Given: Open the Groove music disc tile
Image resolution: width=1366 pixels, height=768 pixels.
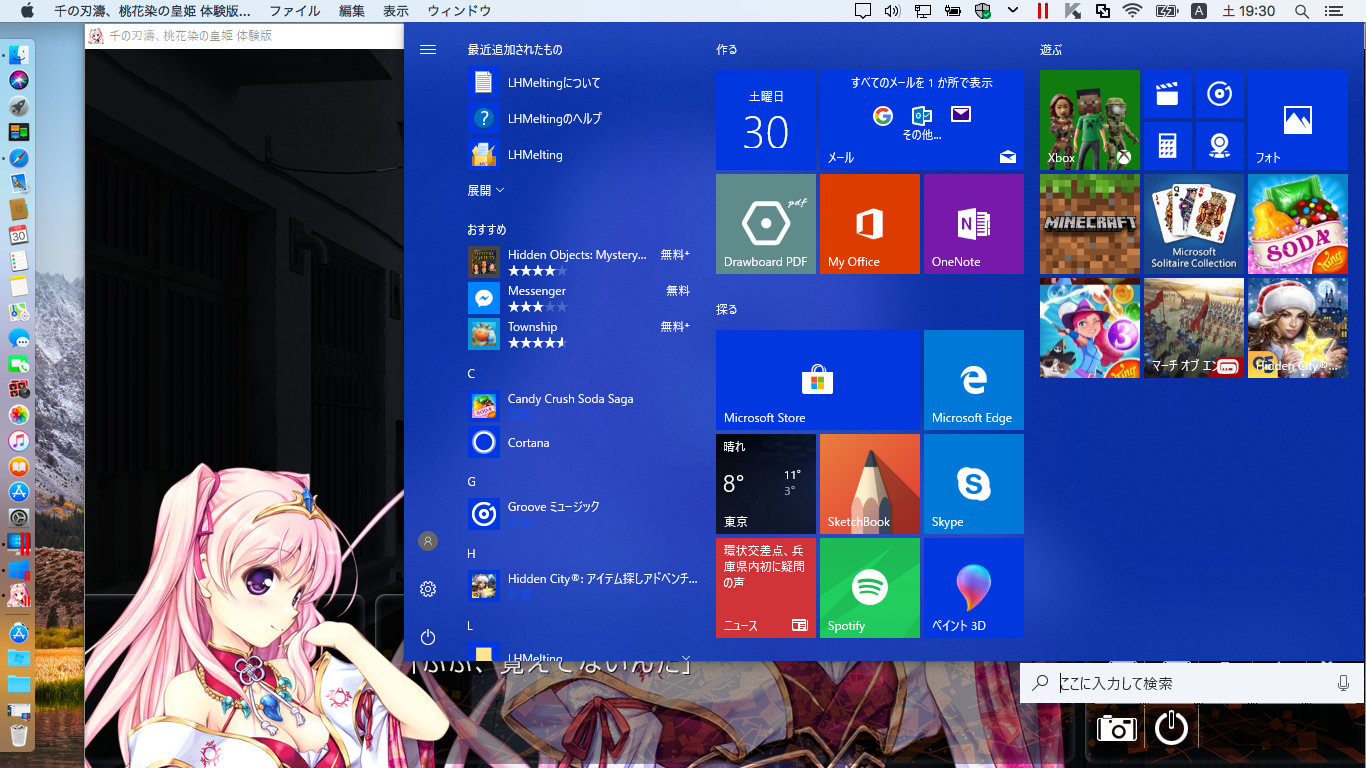Looking at the screenshot, I should tap(1219, 94).
